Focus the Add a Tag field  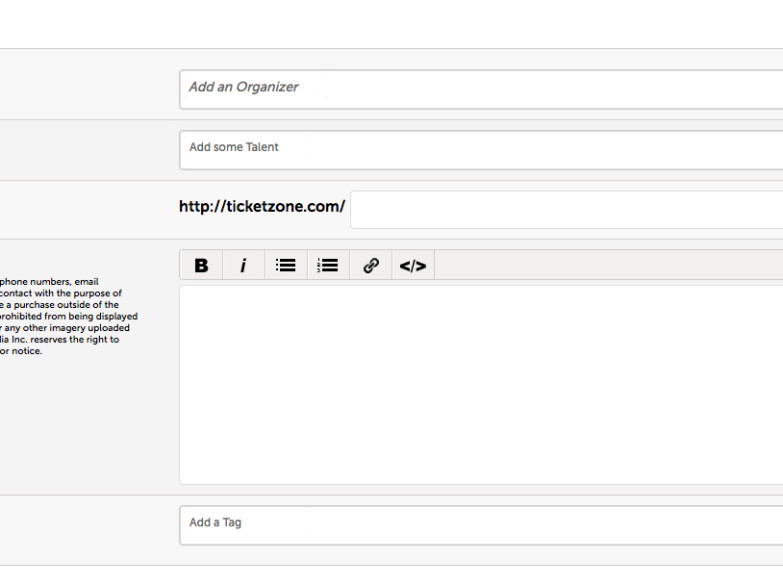pyautogui.click(x=481, y=525)
